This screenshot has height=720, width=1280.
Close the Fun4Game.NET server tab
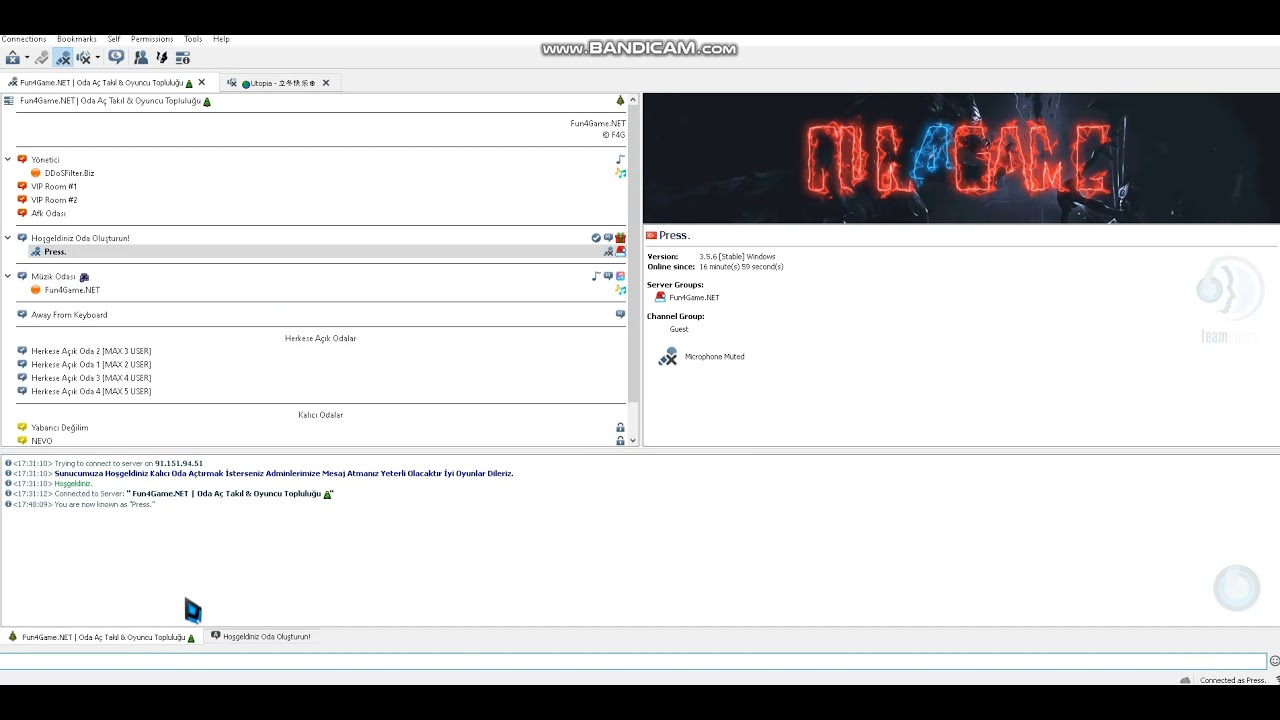click(202, 83)
